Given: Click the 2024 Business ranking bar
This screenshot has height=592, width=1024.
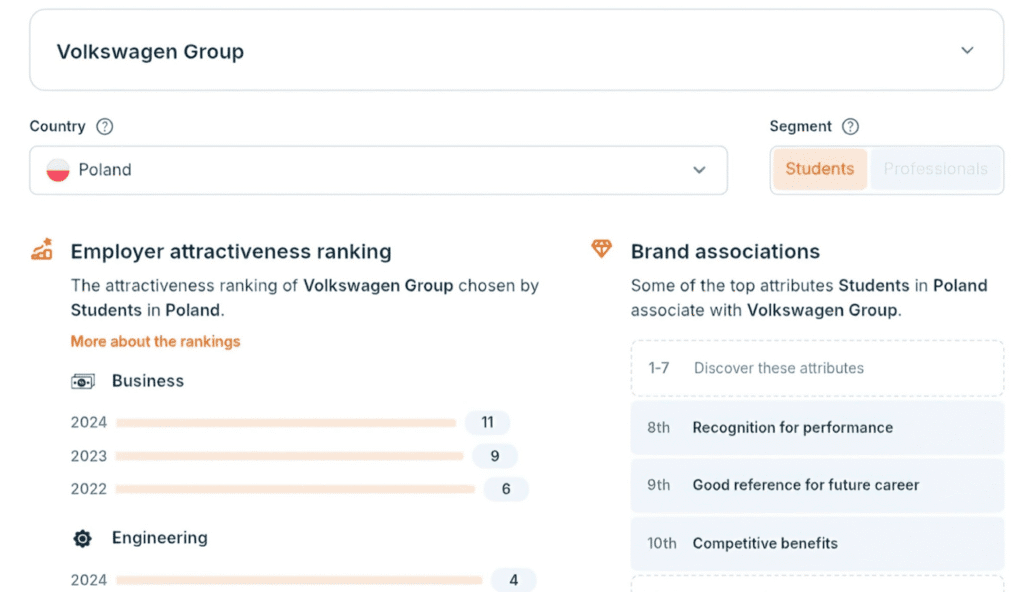Looking at the screenshot, I should tap(286, 423).
